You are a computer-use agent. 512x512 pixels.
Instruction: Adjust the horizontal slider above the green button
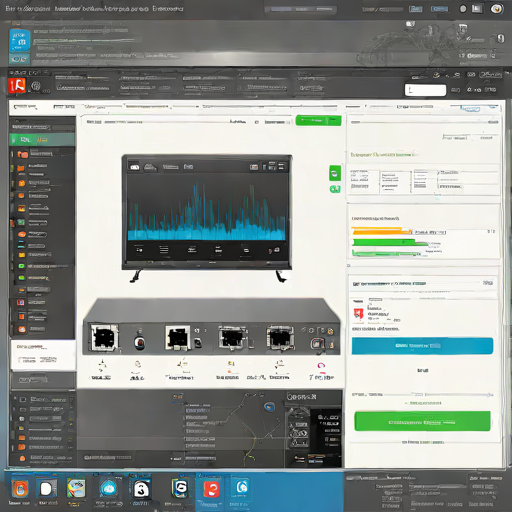point(422,395)
